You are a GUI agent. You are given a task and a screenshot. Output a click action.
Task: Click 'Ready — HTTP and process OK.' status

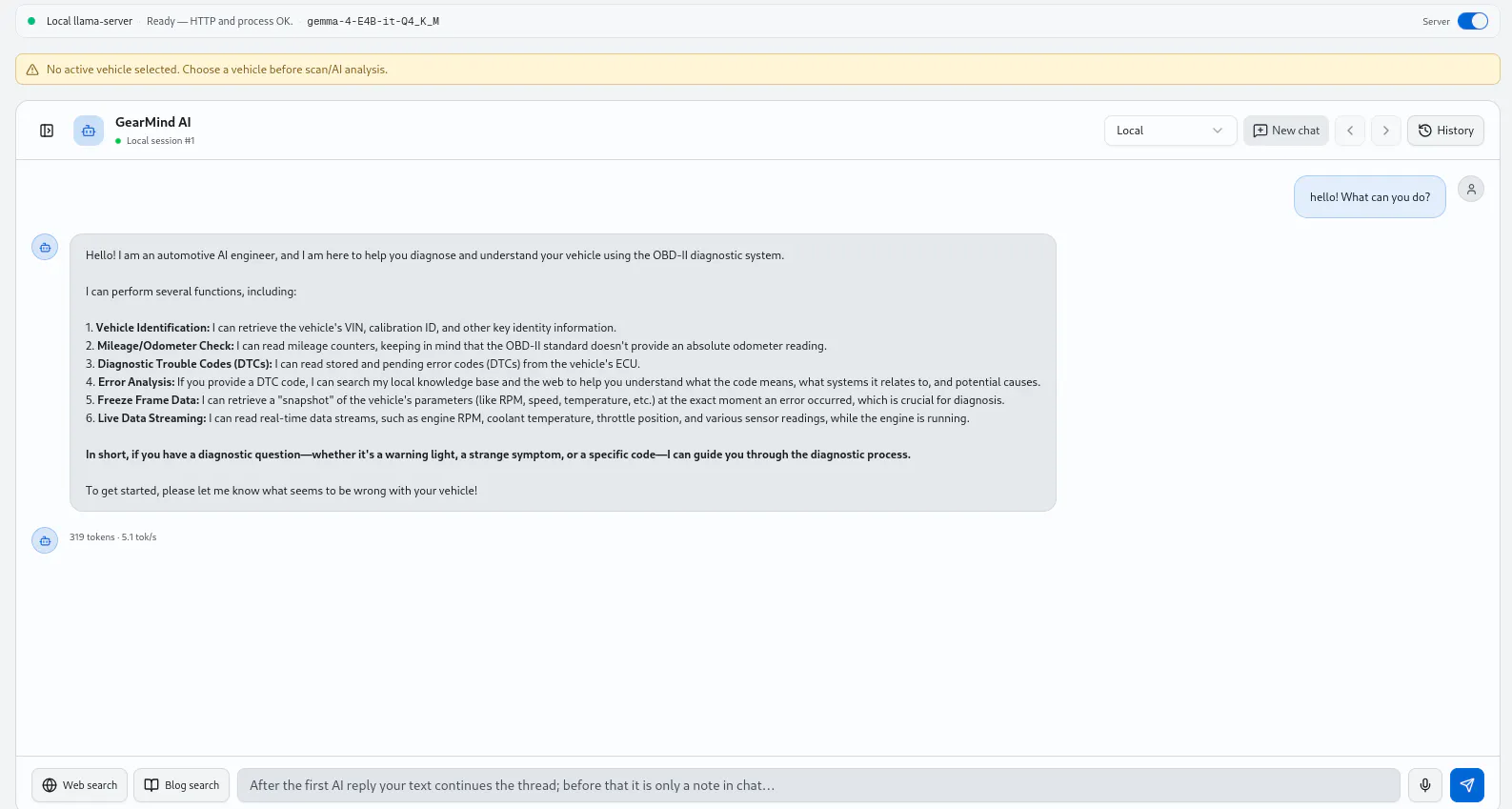coord(220,21)
